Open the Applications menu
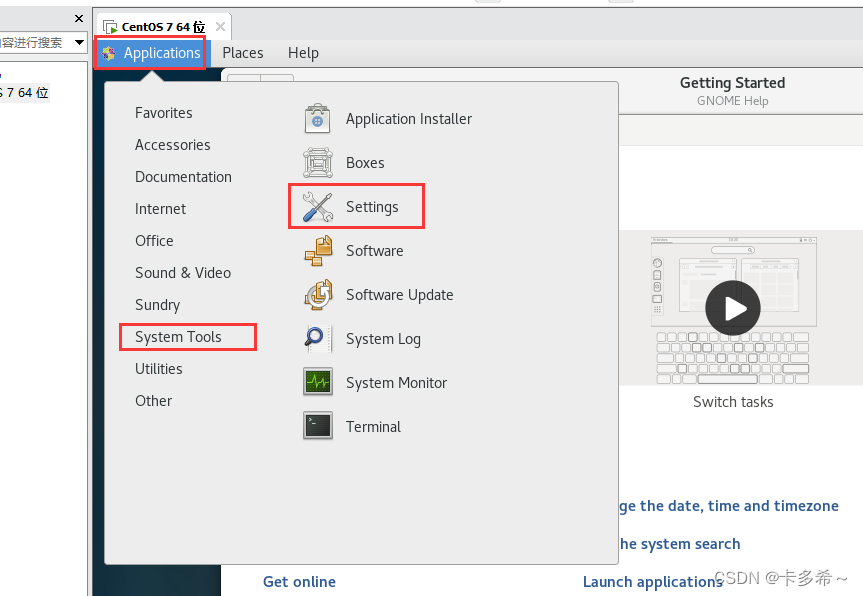 (151, 53)
